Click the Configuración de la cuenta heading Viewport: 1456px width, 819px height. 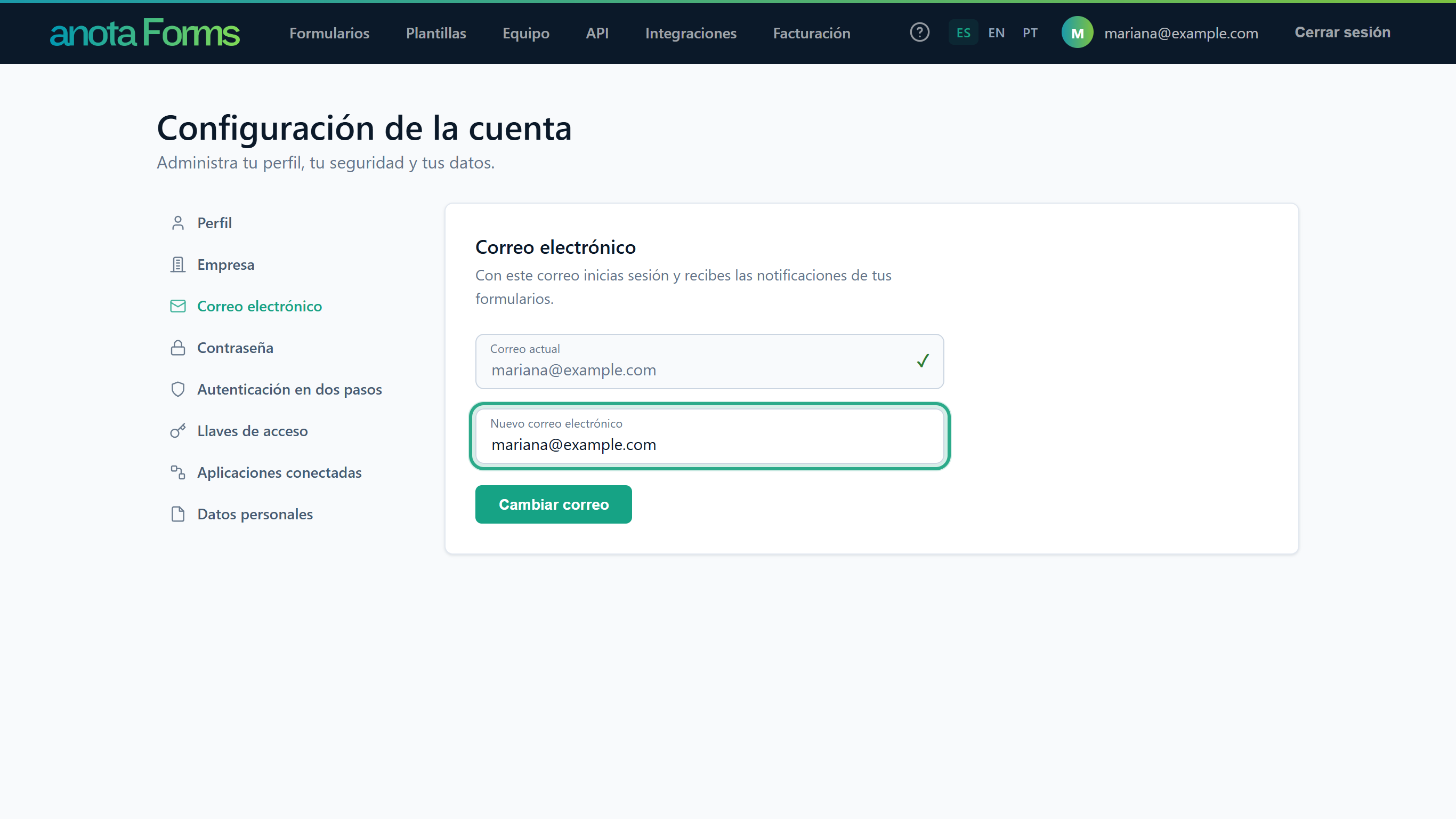click(365, 128)
